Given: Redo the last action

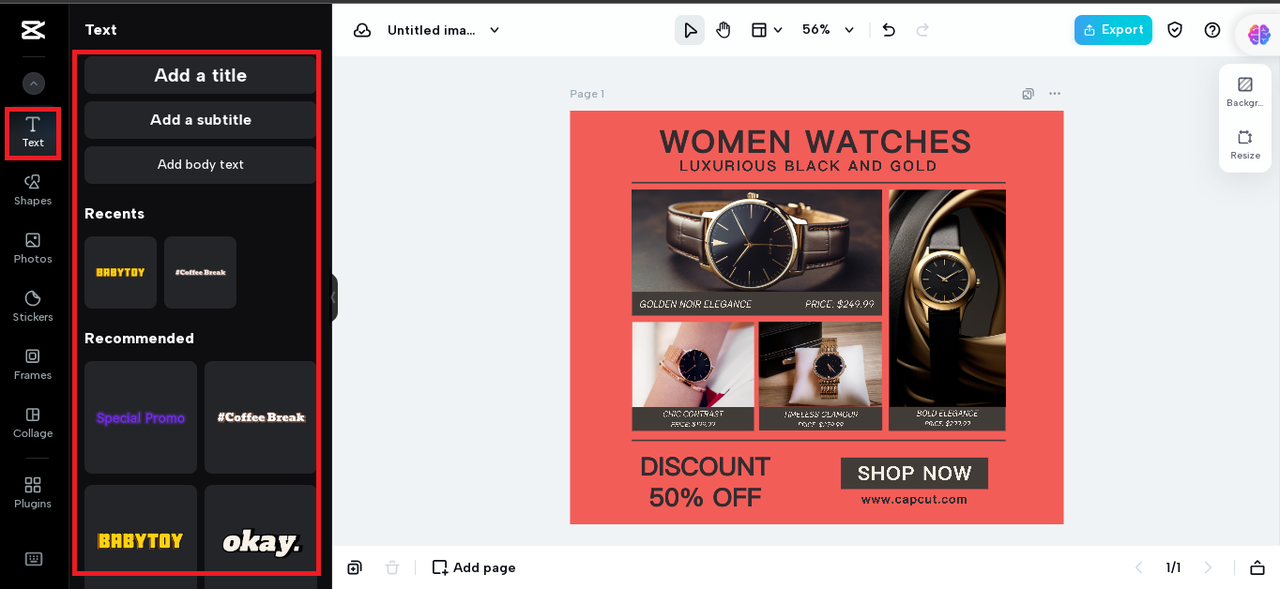Looking at the screenshot, I should point(922,30).
